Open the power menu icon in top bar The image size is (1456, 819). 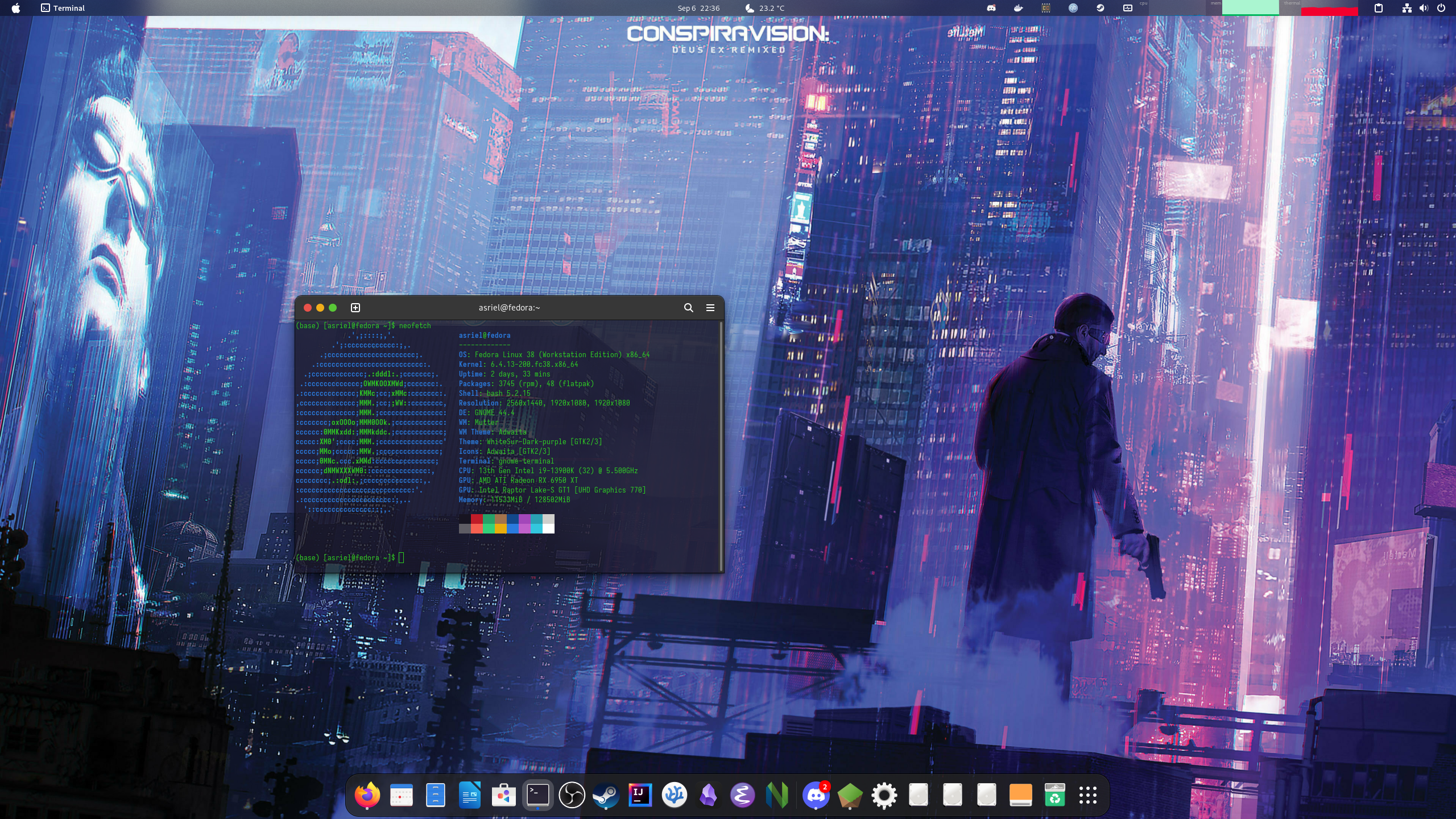pyautogui.click(x=1441, y=8)
